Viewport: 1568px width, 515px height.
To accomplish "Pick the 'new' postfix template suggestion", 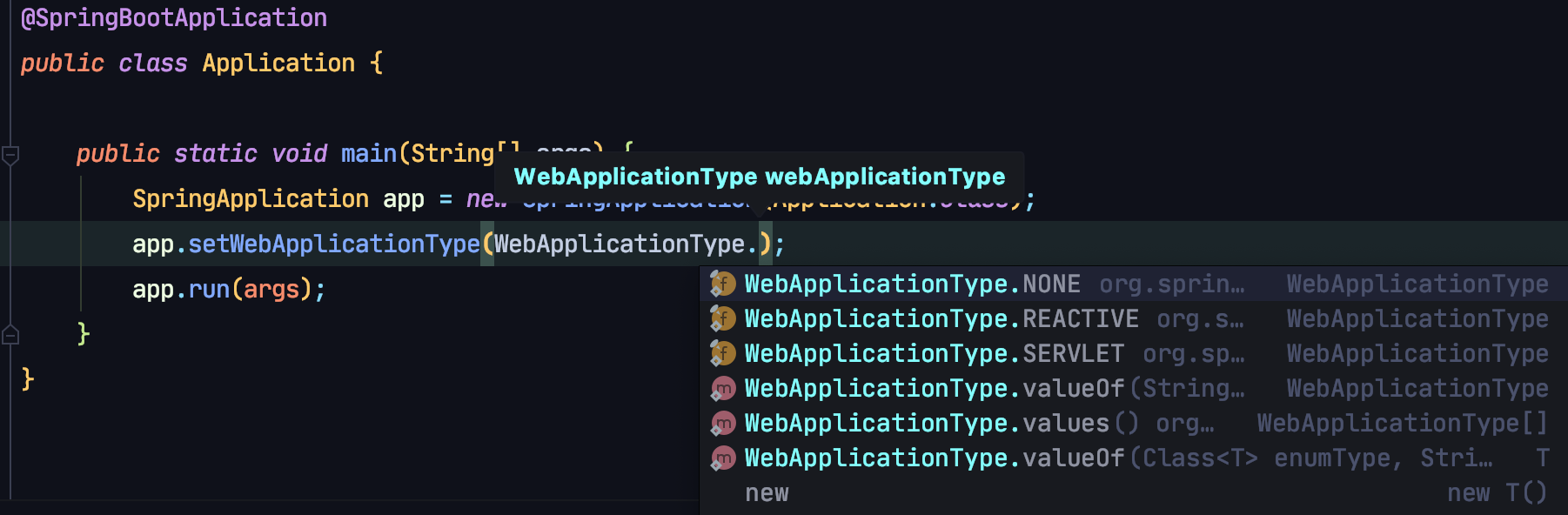I will 1134,492.
